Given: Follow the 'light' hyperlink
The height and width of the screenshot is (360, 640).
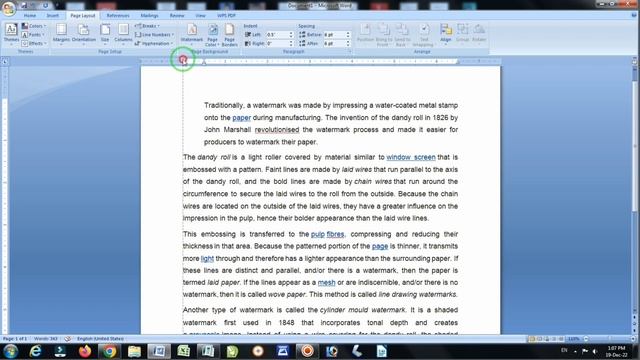Looking at the screenshot, I should tap(207, 258).
